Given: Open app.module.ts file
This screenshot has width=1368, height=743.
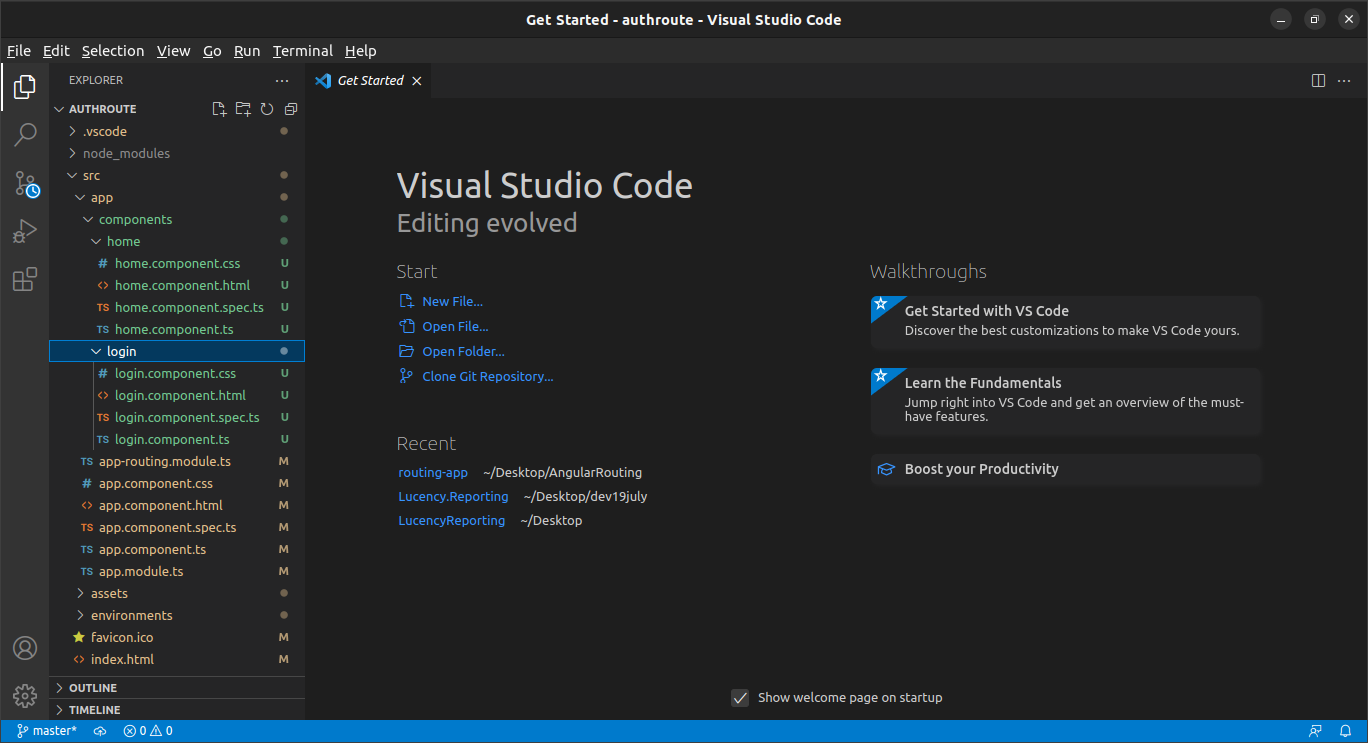Looking at the screenshot, I should [177, 571].
